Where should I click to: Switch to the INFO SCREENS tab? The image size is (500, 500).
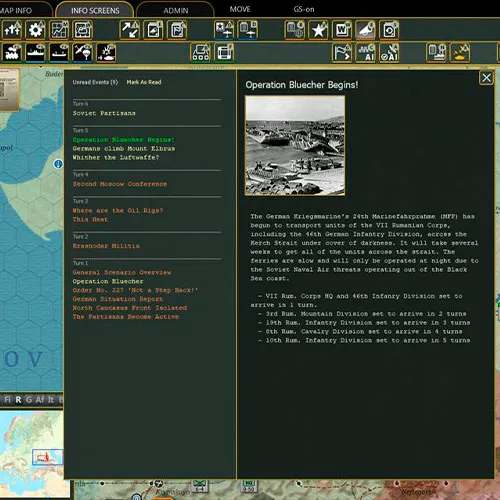(95, 11)
